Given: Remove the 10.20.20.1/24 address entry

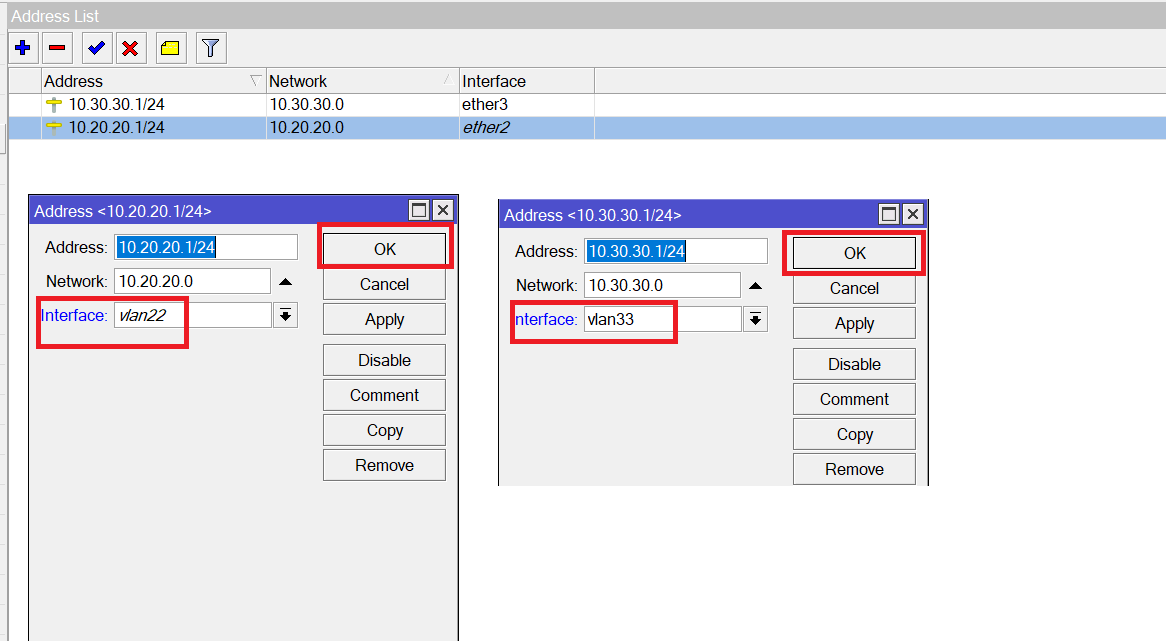Looking at the screenshot, I should pyautogui.click(x=384, y=465).
